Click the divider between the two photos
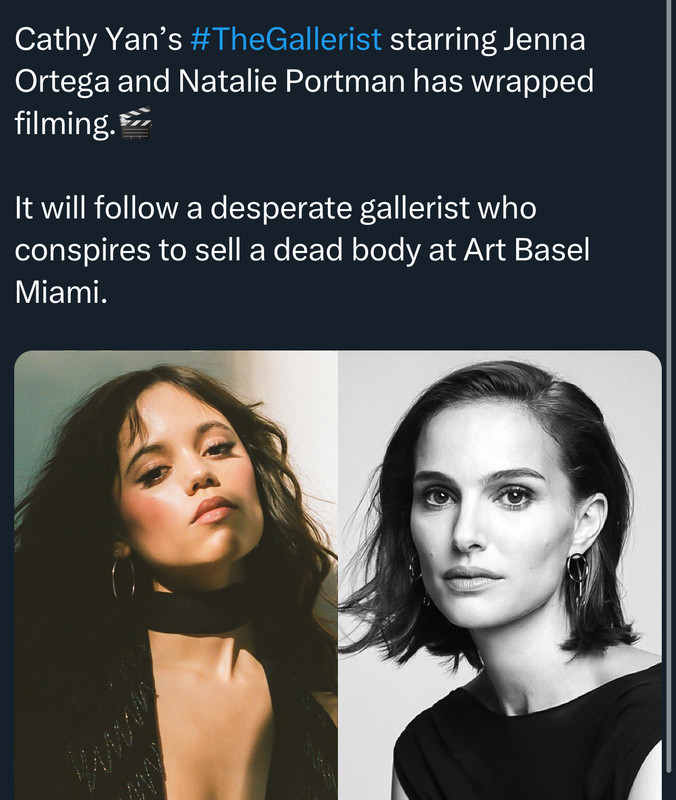This screenshot has width=676, height=800. 338,575
